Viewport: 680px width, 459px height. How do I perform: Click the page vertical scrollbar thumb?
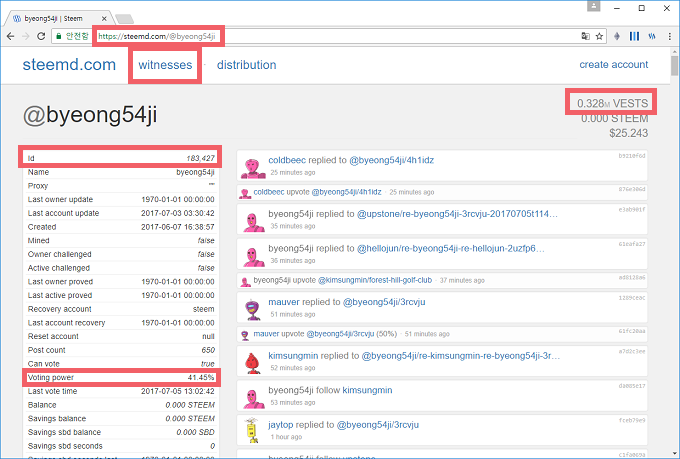point(674,66)
